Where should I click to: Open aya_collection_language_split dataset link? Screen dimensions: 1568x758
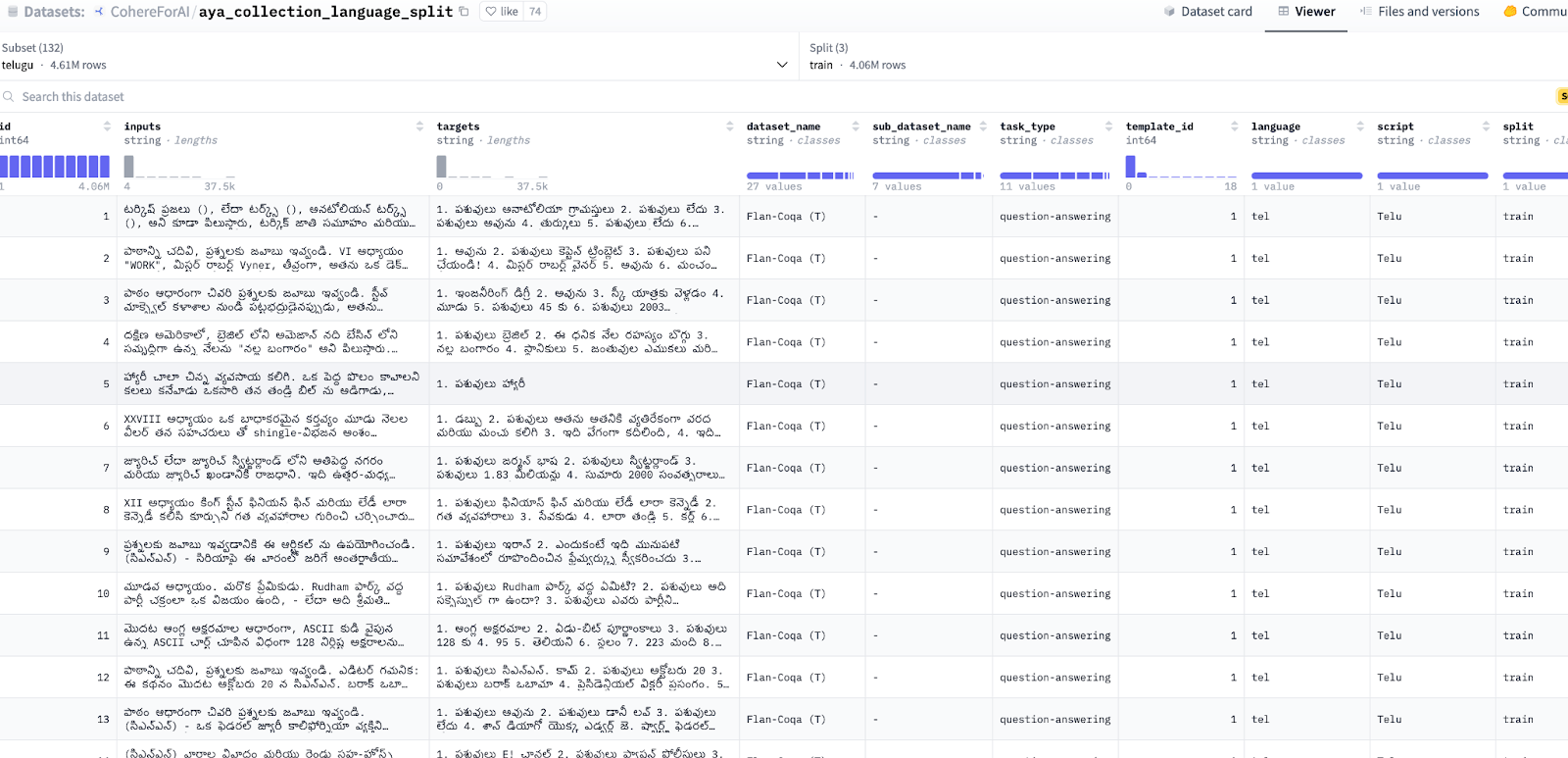[x=325, y=12]
